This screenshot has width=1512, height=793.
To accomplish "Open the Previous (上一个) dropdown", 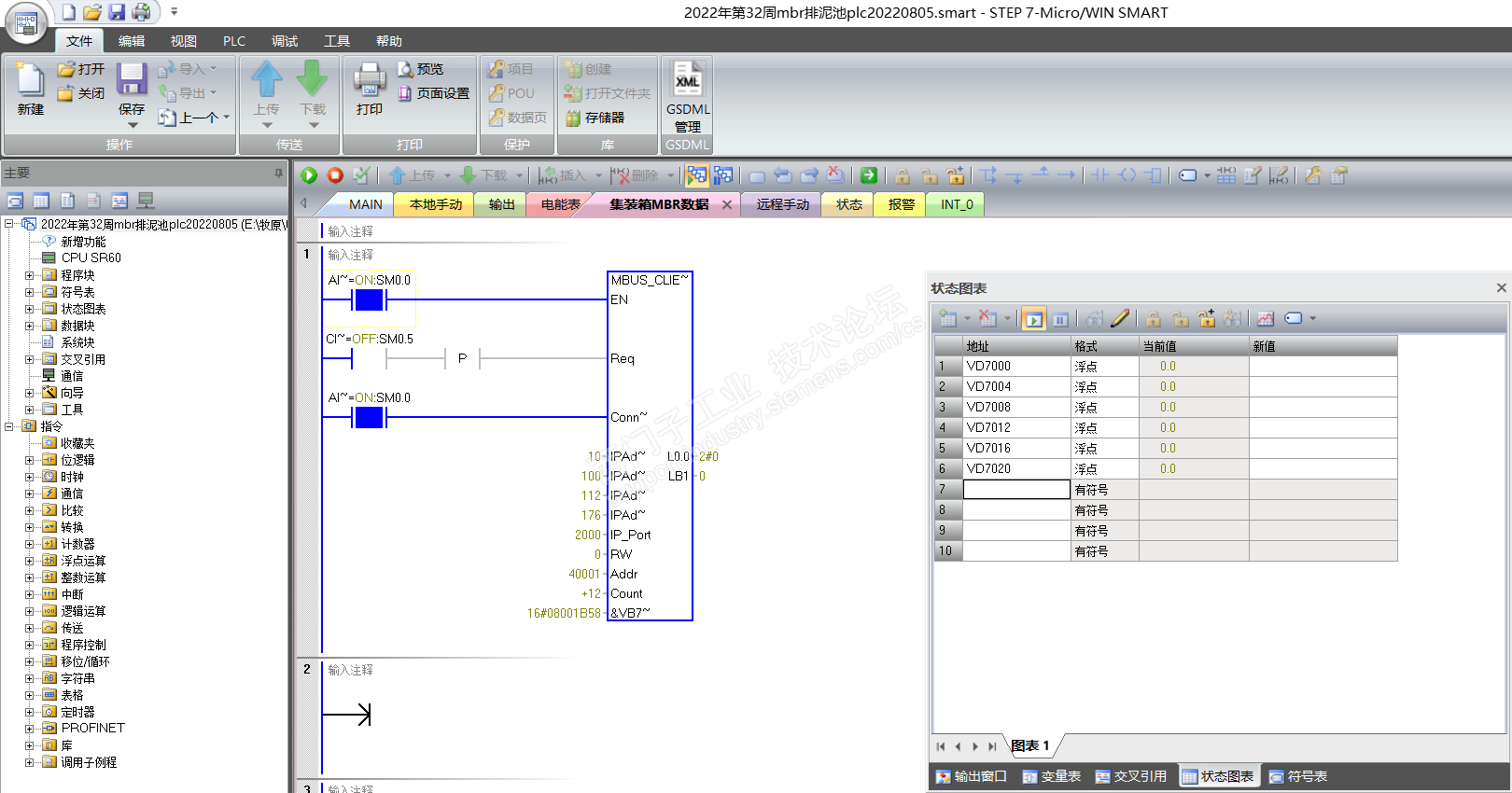I will [x=226, y=118].
